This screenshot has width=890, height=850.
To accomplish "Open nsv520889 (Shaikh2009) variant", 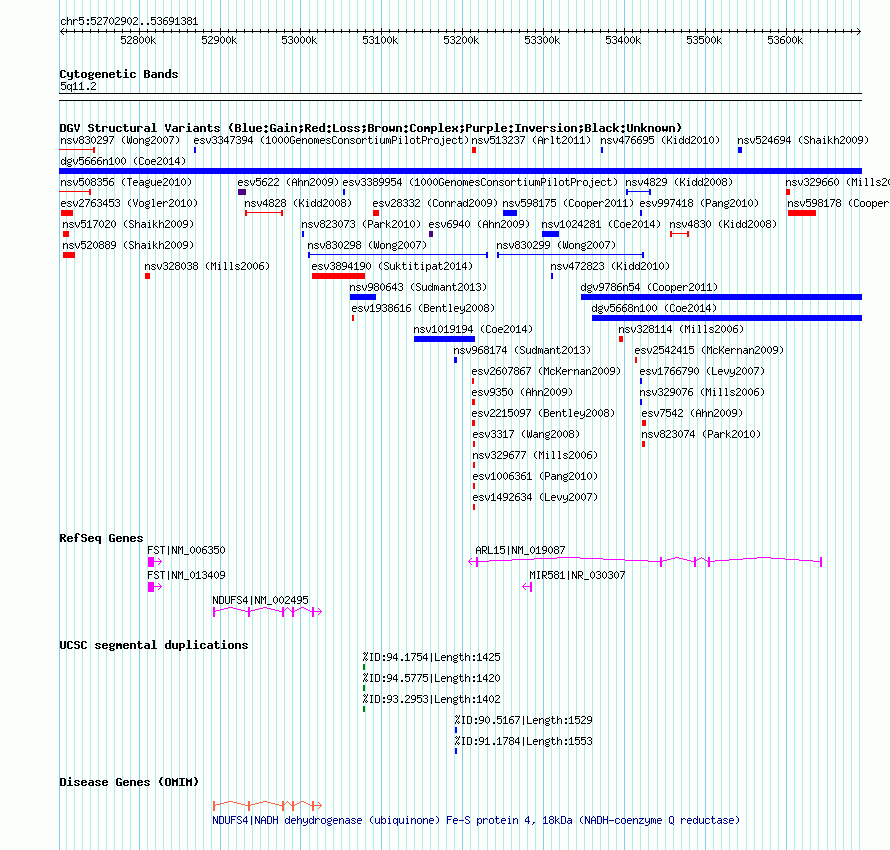I will 128,245.
